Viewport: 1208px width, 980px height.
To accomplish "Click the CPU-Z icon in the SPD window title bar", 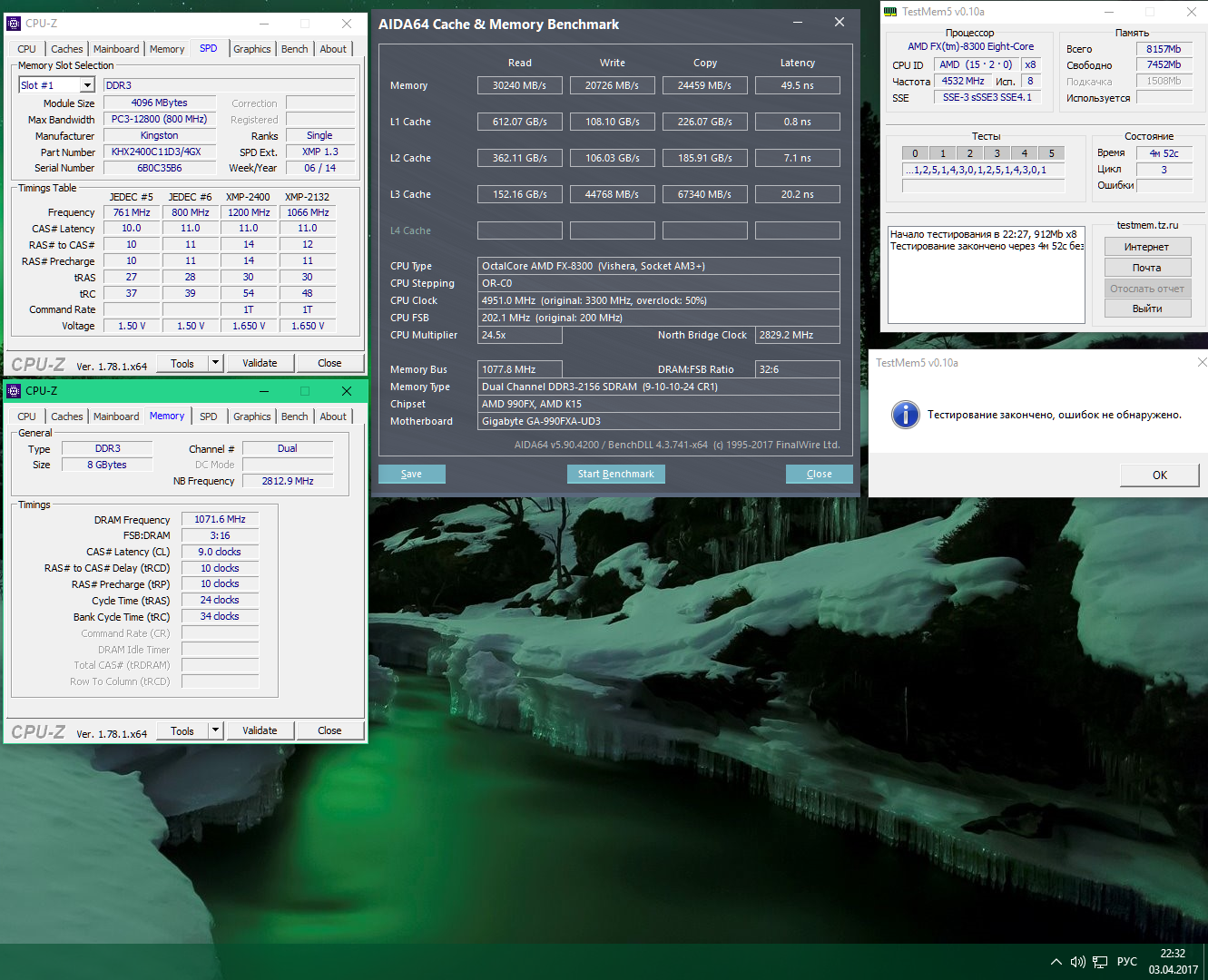I will point(14,24).
